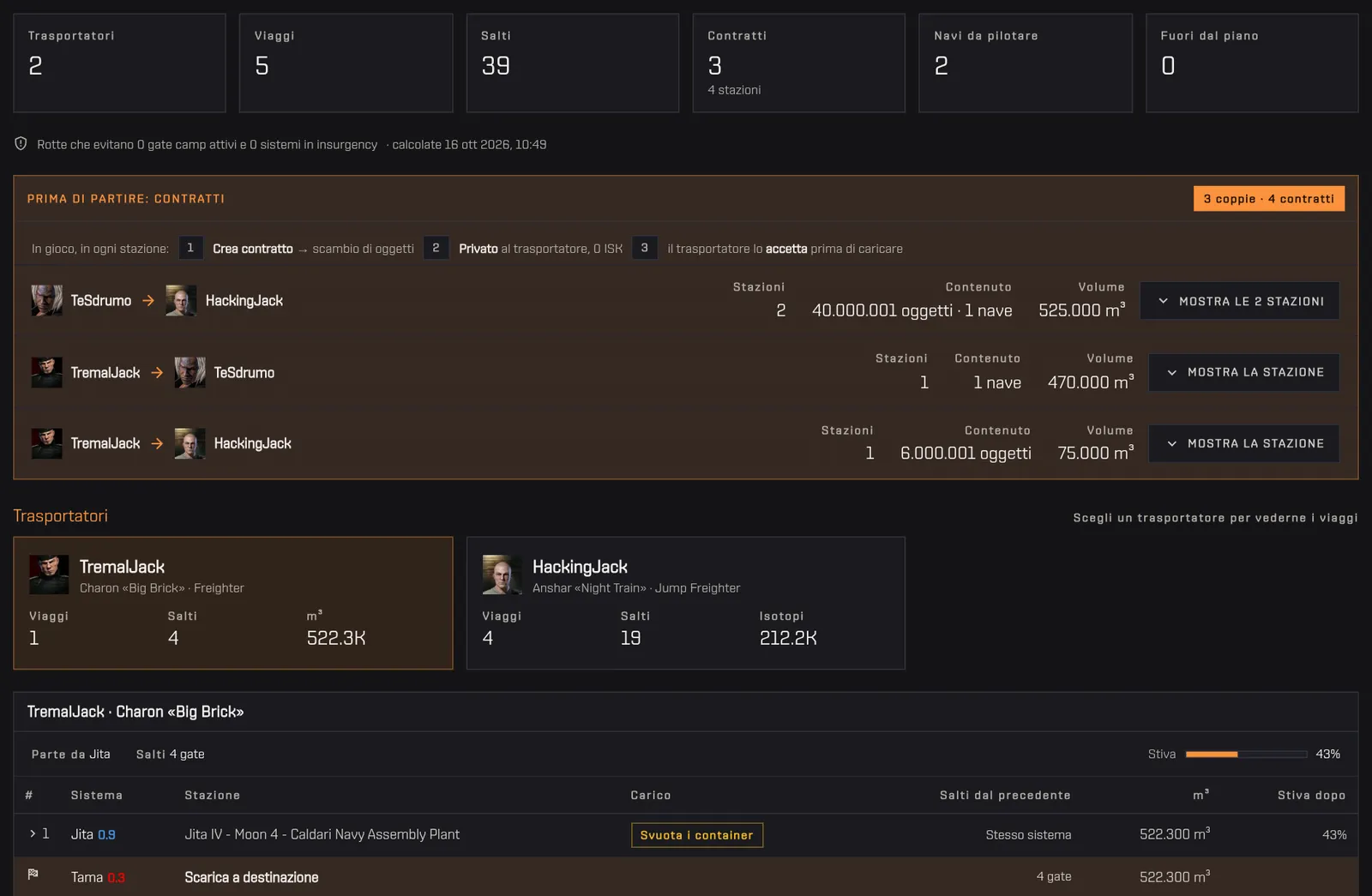Expand stop 1 Jita row chevron
The image size is (1372, 896).
(33, 833)
